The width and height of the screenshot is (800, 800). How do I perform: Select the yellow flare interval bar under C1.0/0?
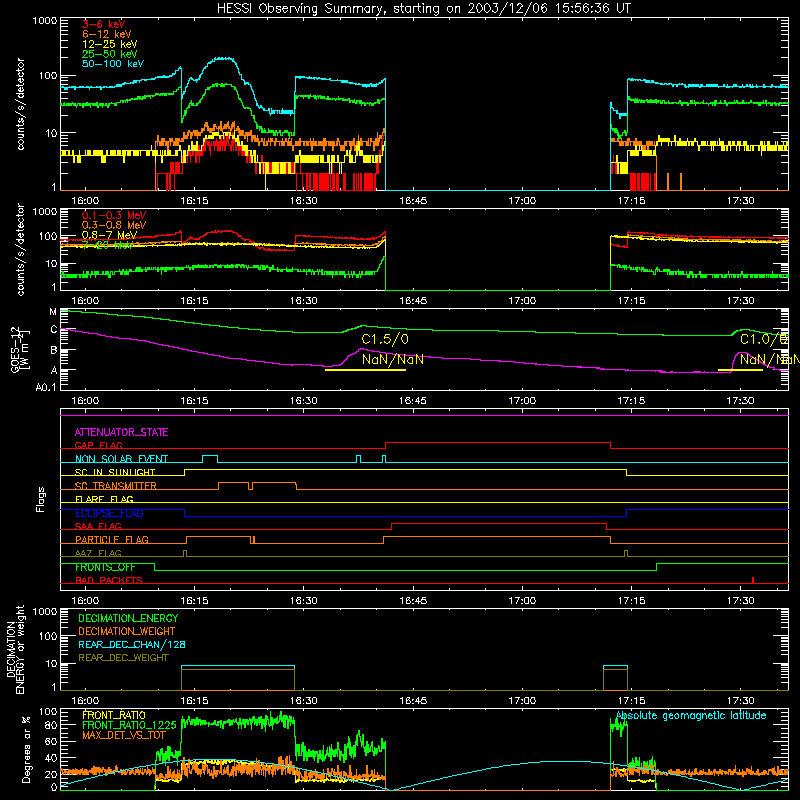tap(740, 370)
